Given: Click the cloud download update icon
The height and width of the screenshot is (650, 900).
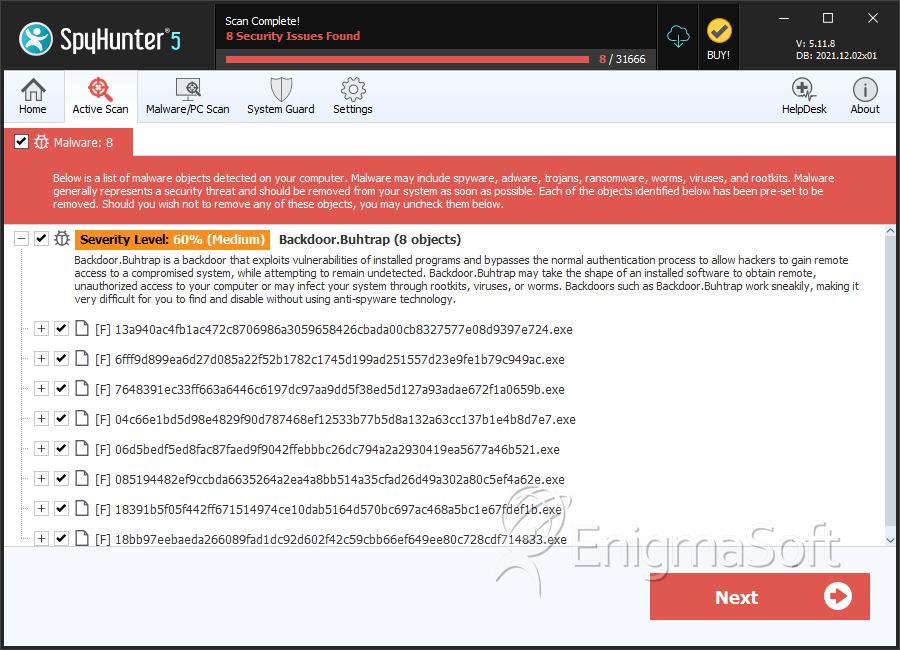Looking at the screenshot, I should pos(678,36).
